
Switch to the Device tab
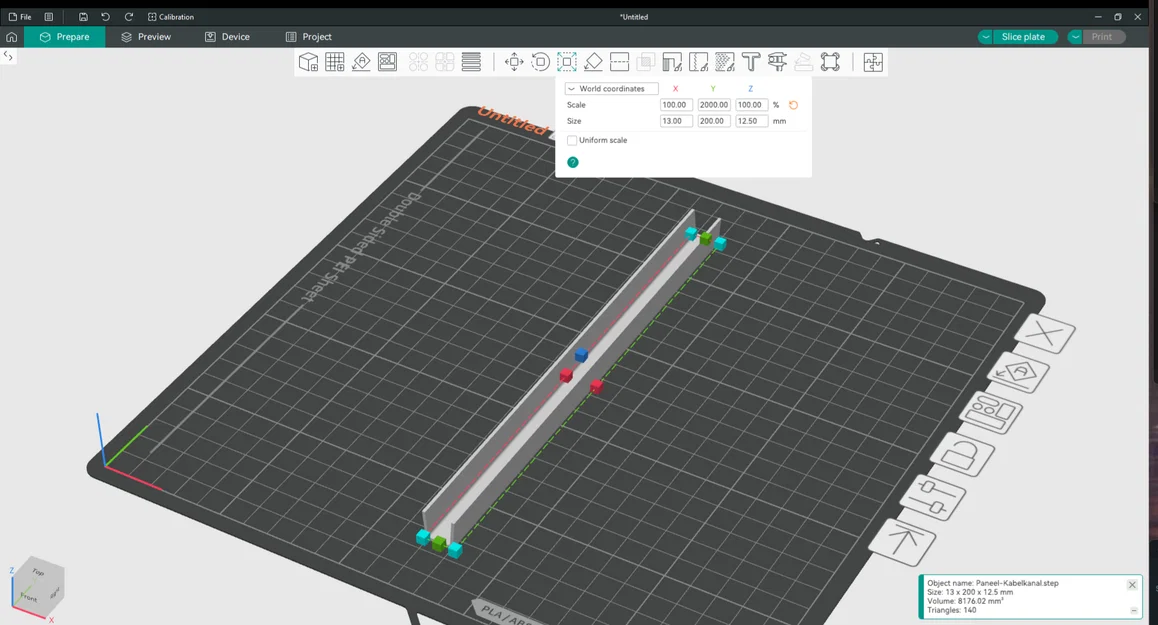[227, 37]
